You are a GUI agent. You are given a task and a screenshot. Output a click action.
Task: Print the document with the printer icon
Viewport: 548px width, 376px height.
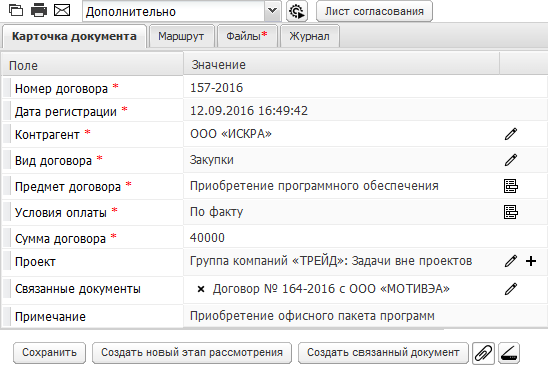[39, 10]
